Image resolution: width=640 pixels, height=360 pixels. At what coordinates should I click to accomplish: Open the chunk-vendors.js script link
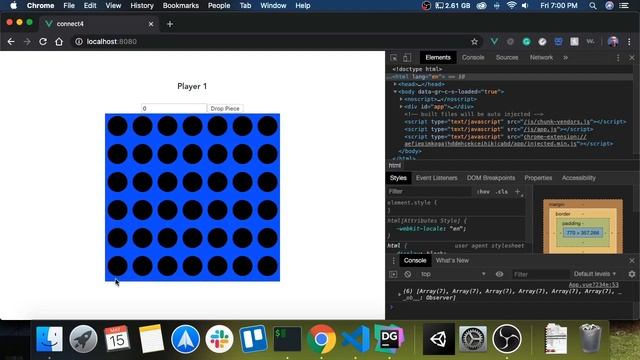pyautogui.click(x=557, y=122)
